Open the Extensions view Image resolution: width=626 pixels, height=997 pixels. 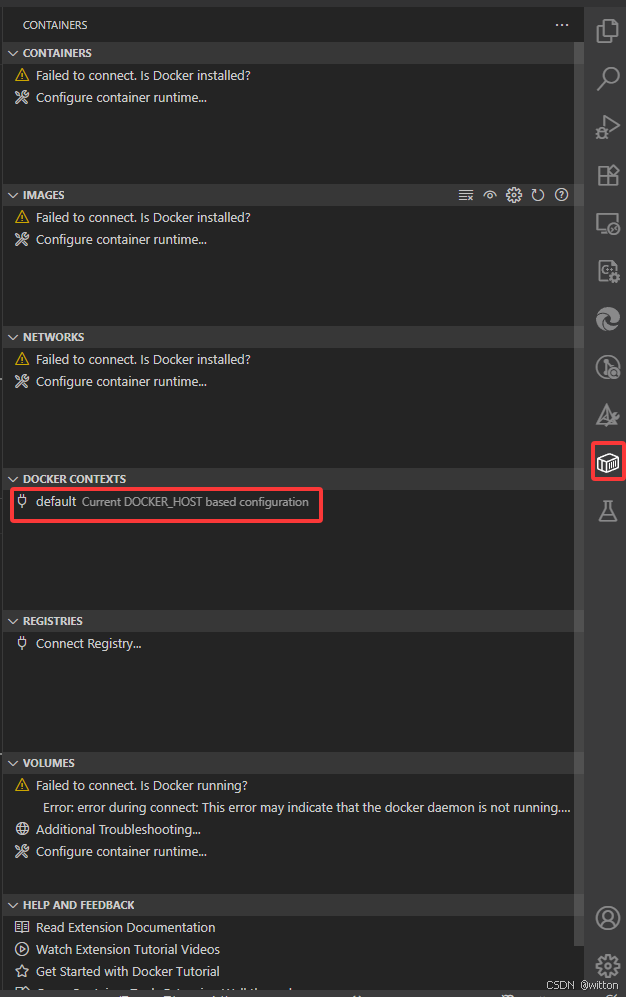pos(607,175)
